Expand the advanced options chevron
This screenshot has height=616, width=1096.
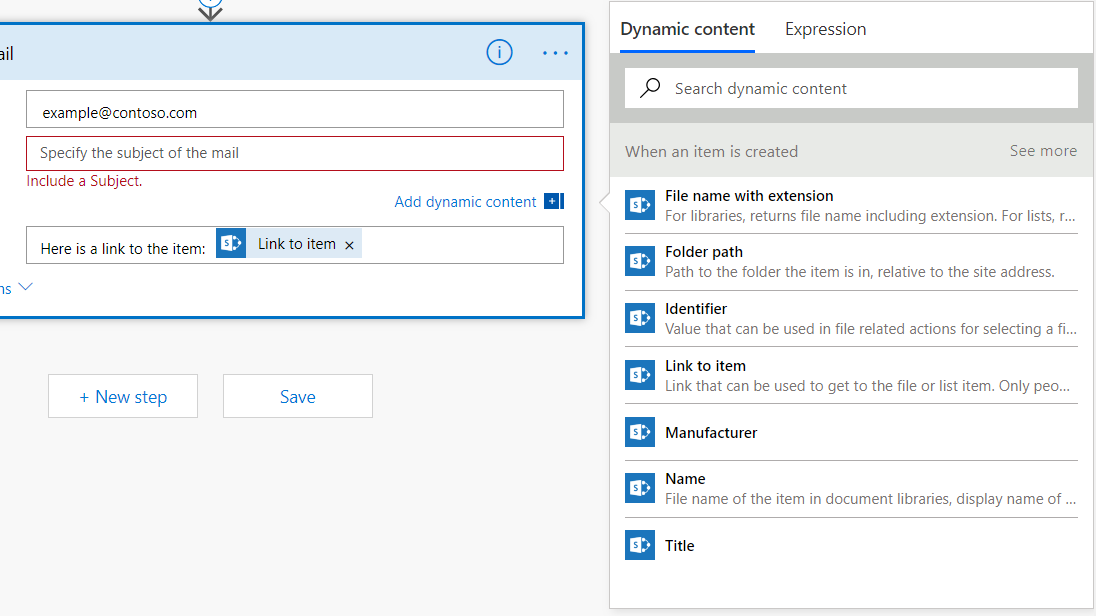[26, 287]
